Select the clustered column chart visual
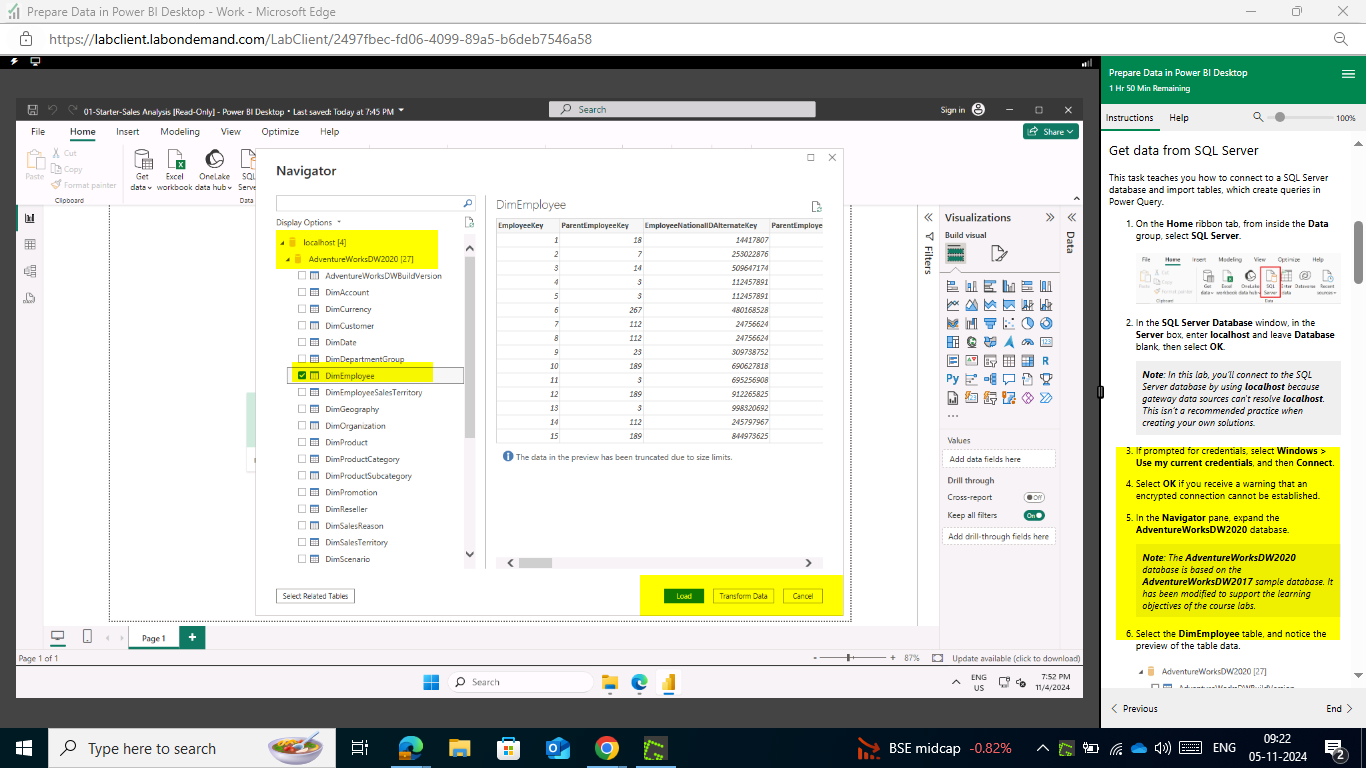 click(1009, 286)
